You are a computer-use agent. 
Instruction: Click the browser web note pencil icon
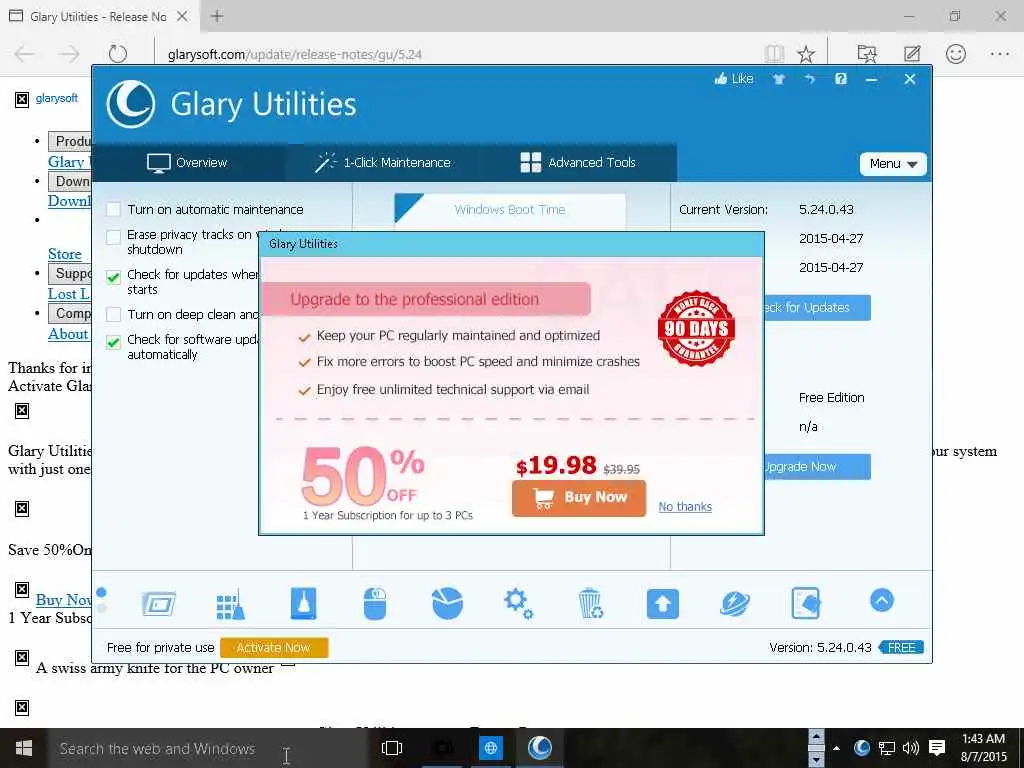pyautogui.click(x=912, y=54)
